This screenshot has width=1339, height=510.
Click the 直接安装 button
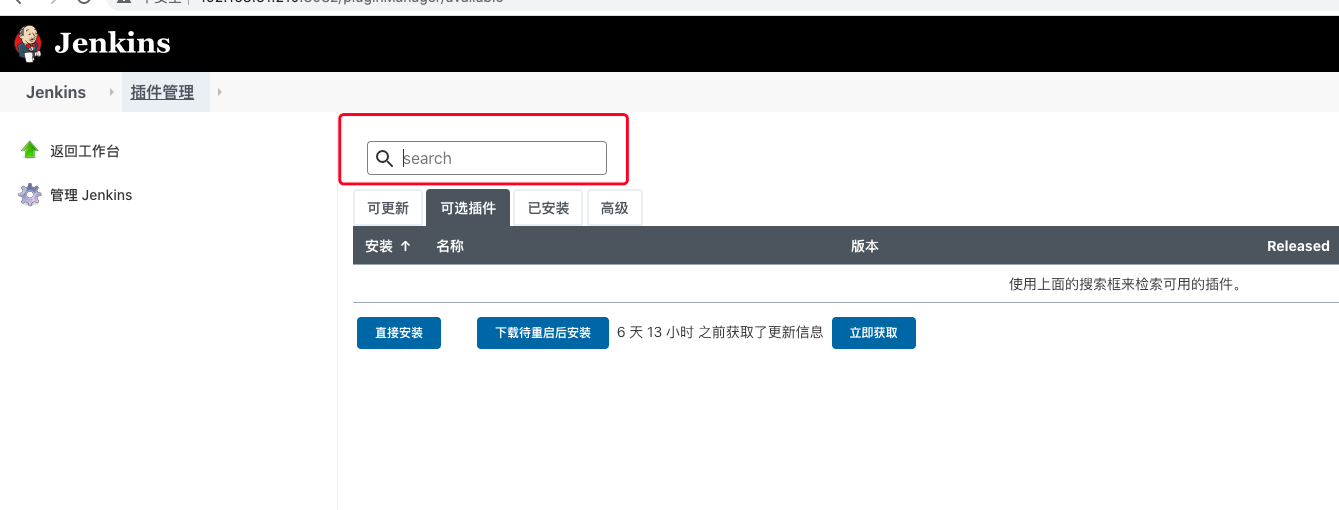tap(399, 333)
